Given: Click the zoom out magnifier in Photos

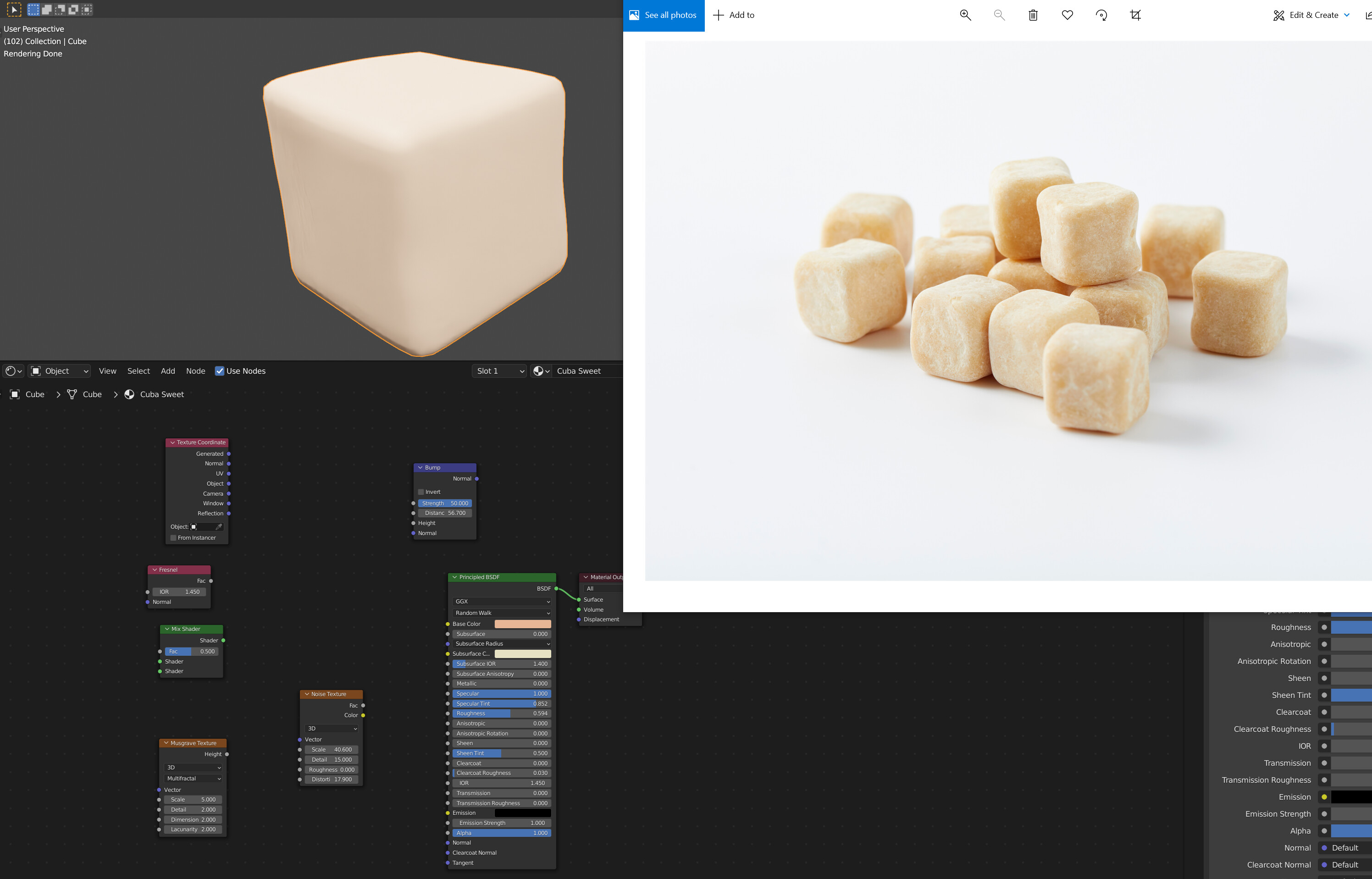Looking at the screenshot, I should 999,16.
